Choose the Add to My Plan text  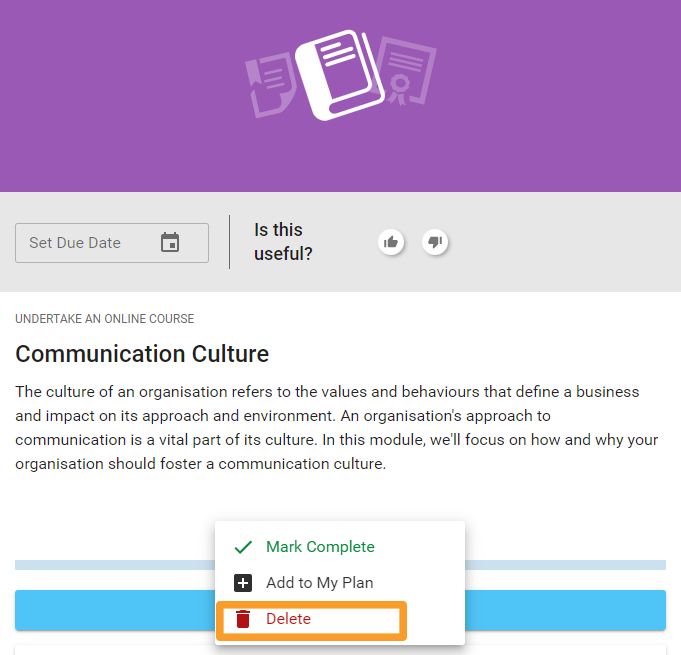pyautogui.click(x=319, y=583)
